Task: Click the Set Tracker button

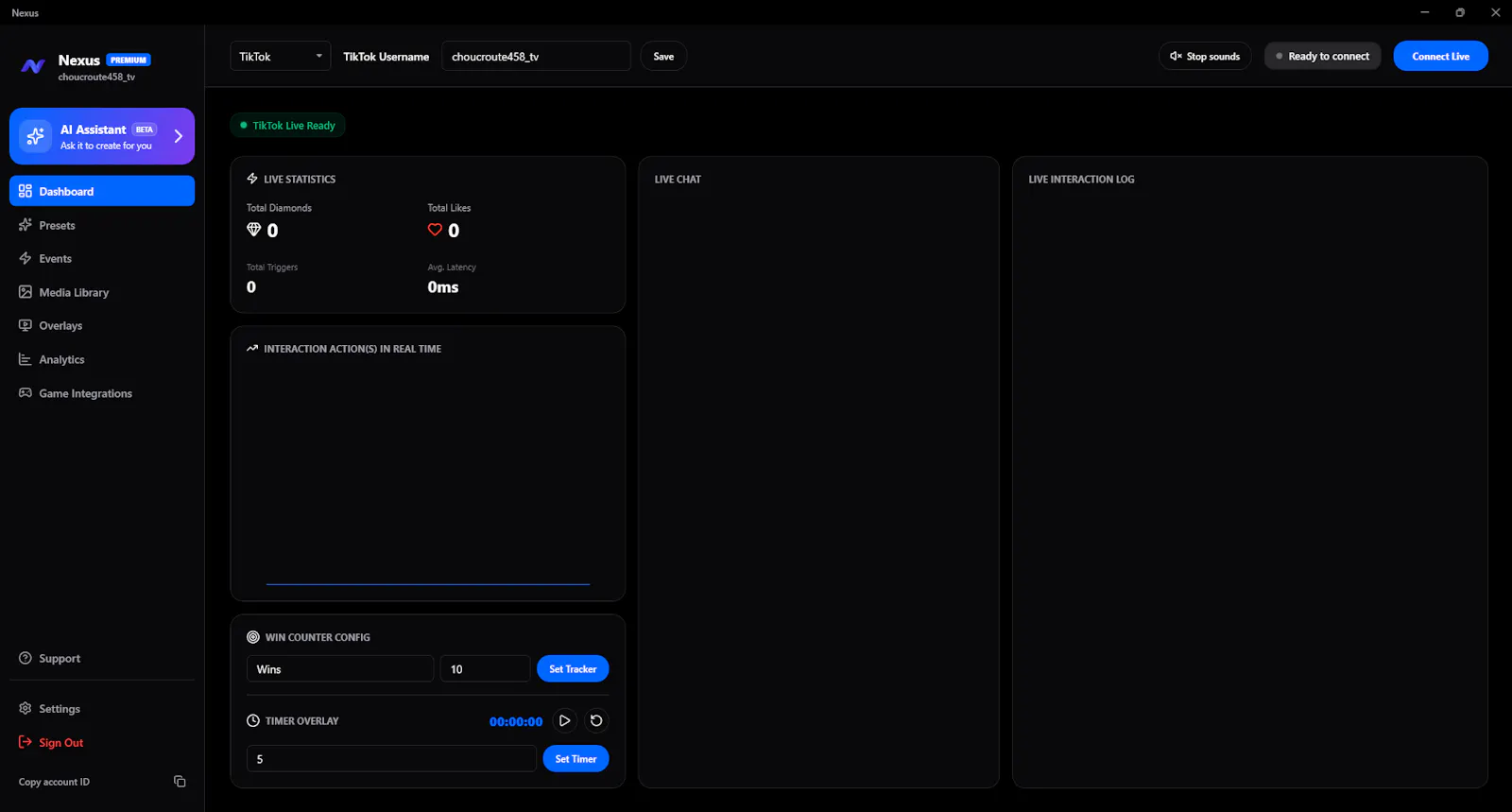Action: [573, 669]
